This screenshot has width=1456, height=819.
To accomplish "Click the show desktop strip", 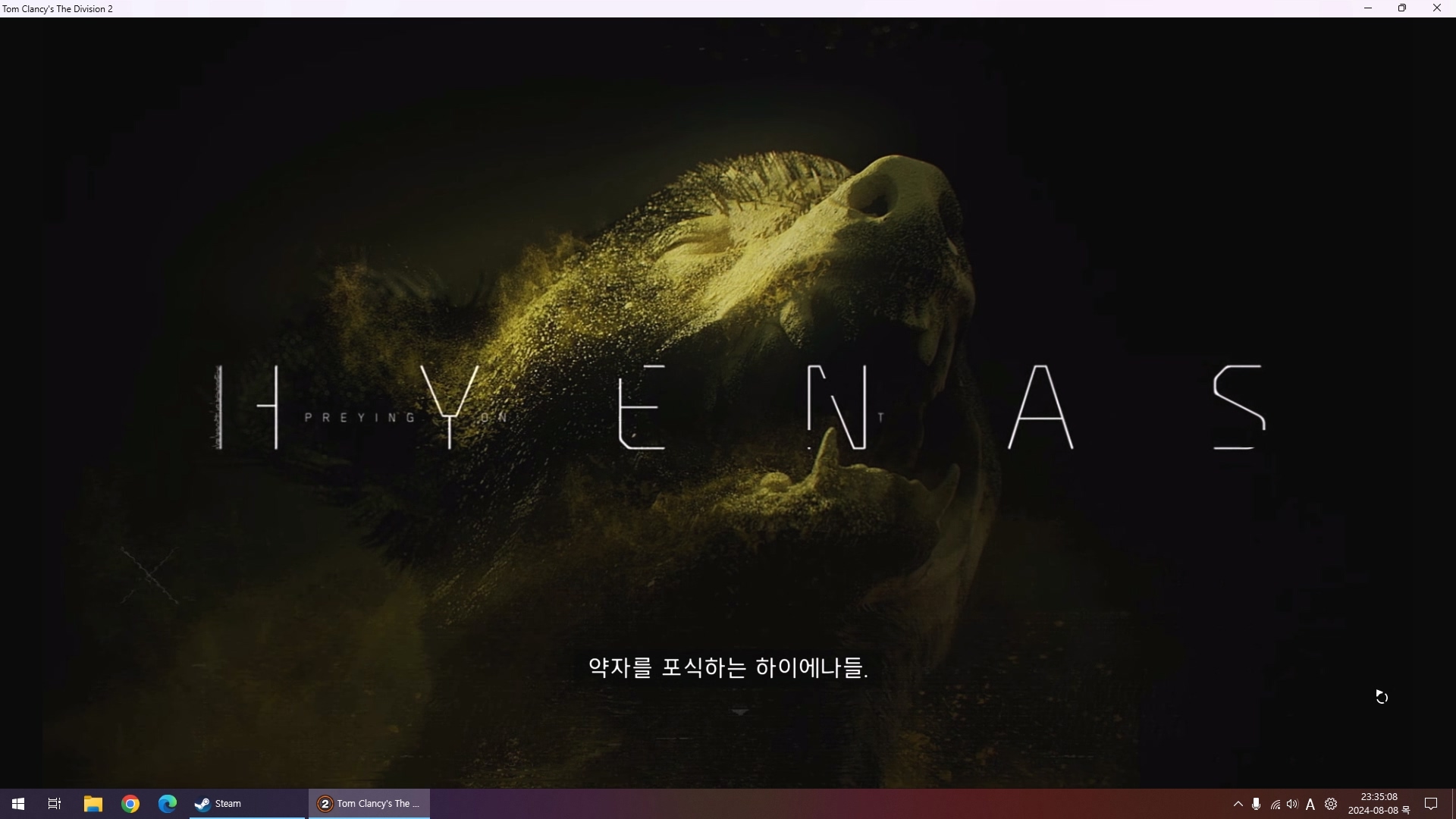I will pos(1453,804).
